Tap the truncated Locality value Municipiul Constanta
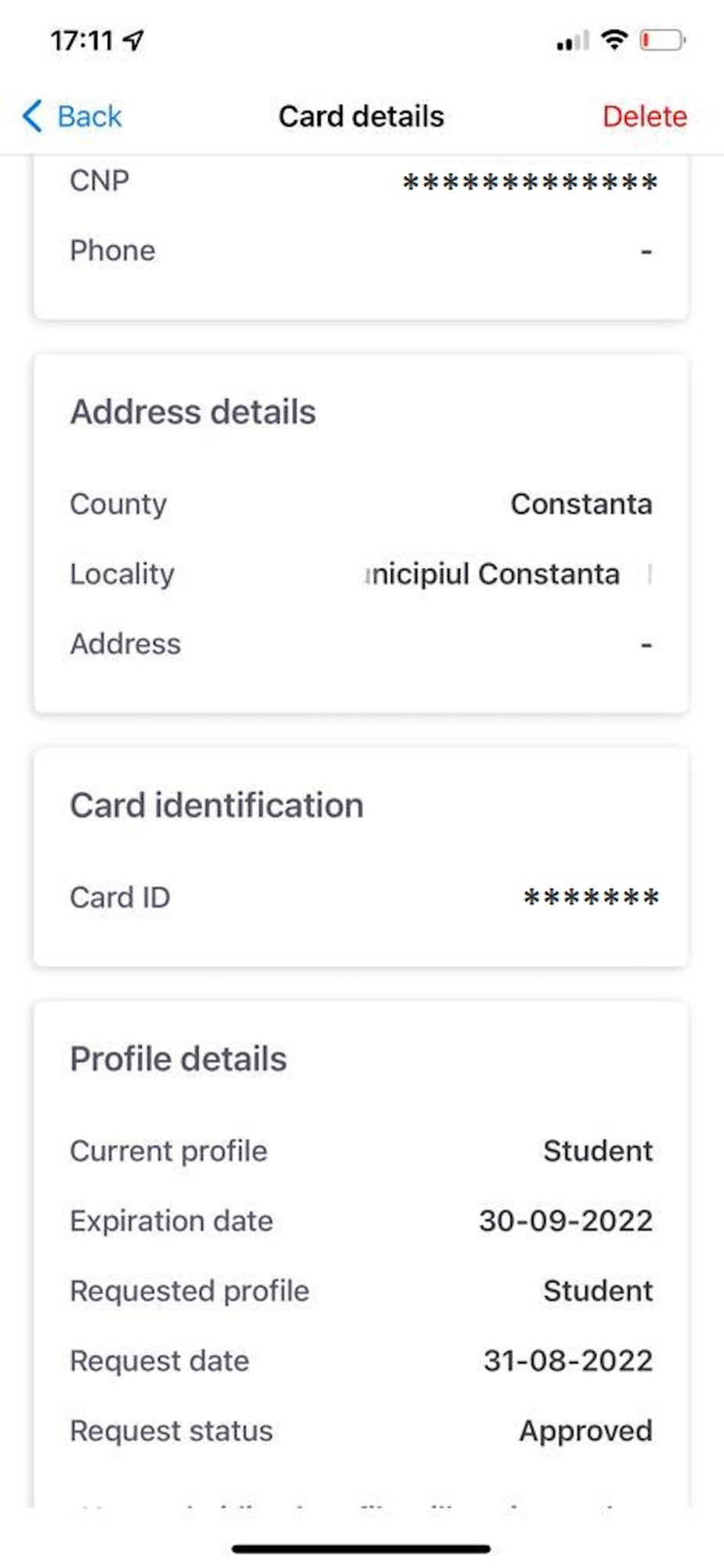 pos(493,574)
